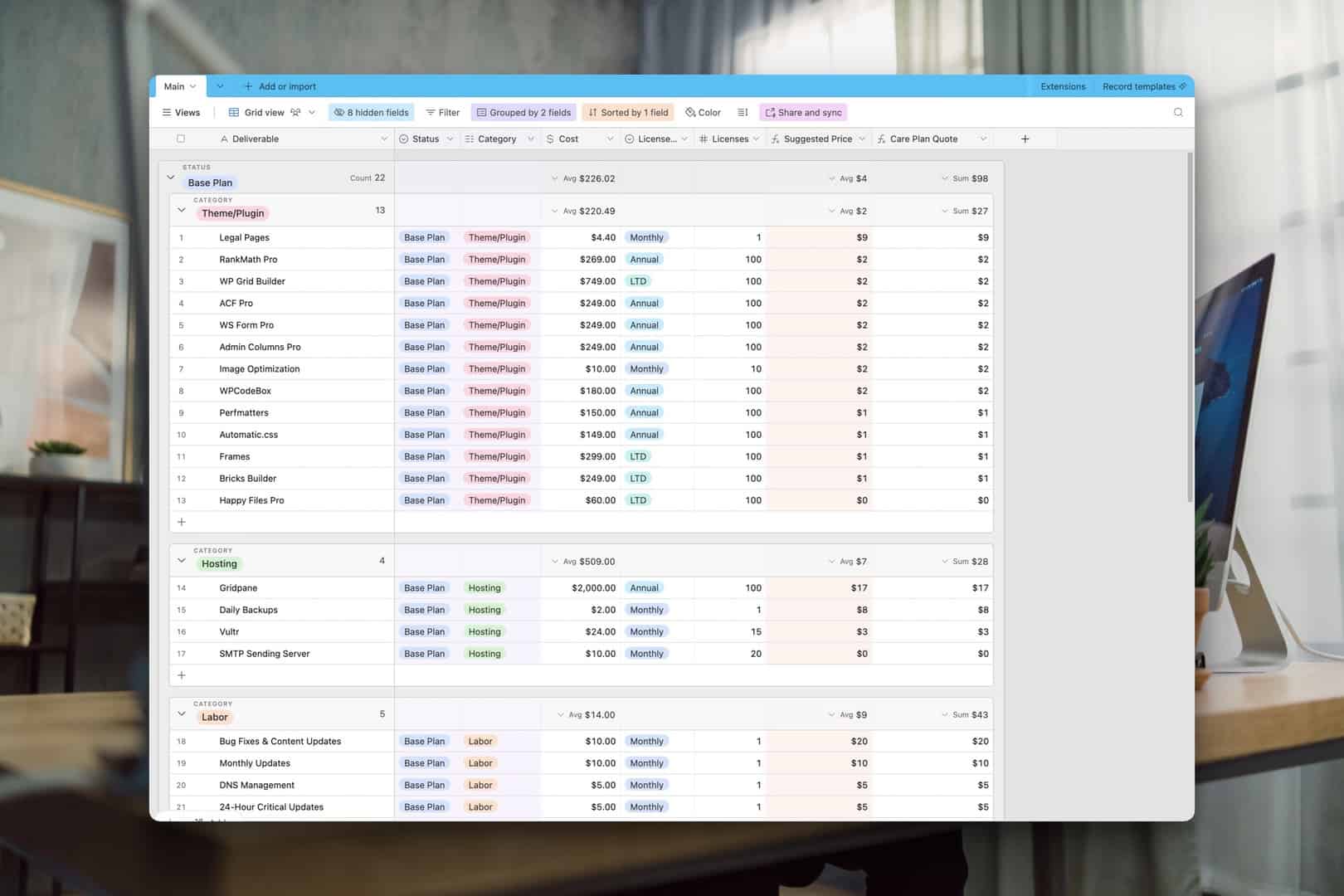Click LTD tag in WP Grid Builder row
This screenshot has width=1344, height=896.
coord(637,281)
